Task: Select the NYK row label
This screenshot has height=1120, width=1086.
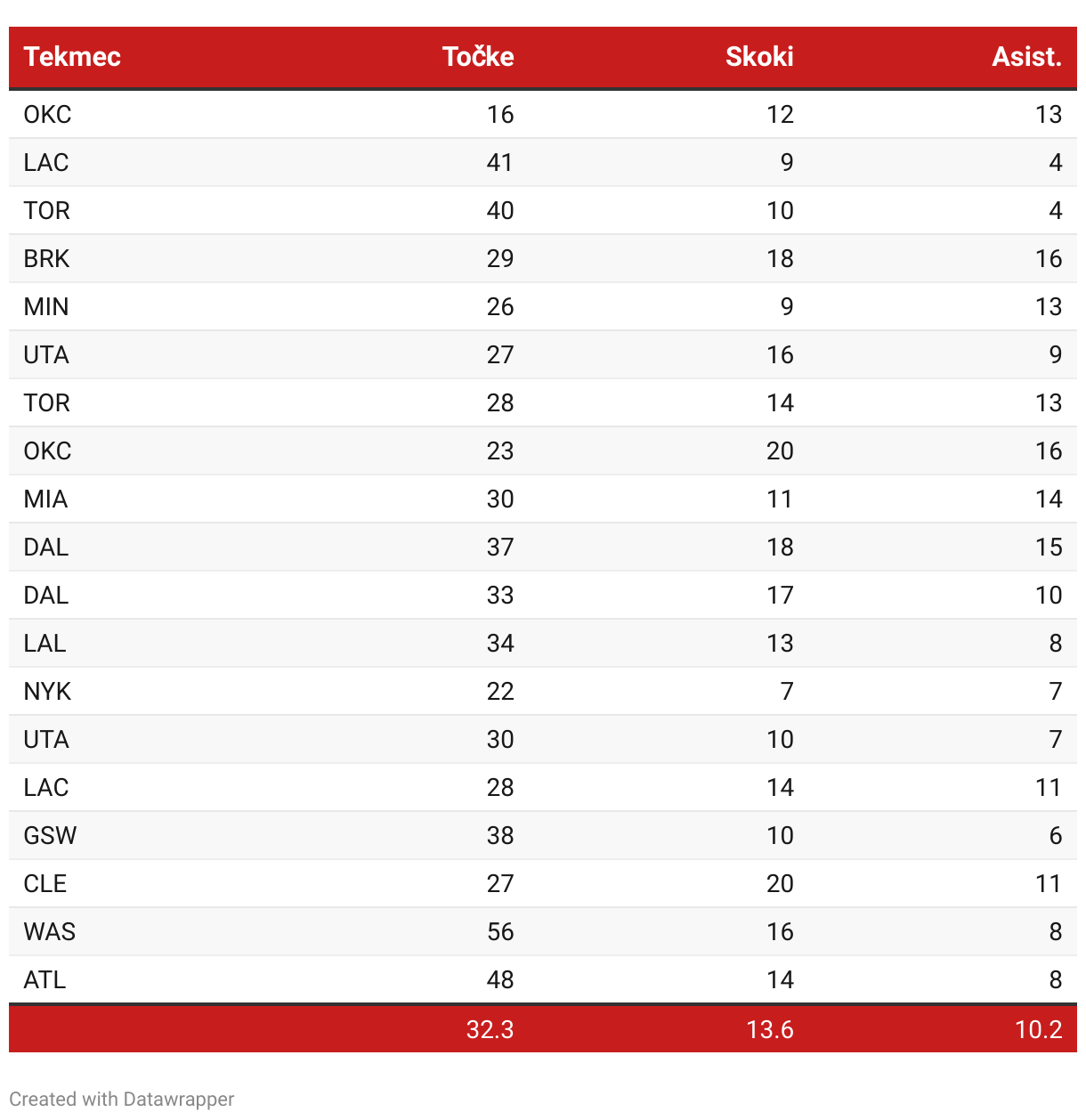Action: pyautogui.click(x=47, y=692)
